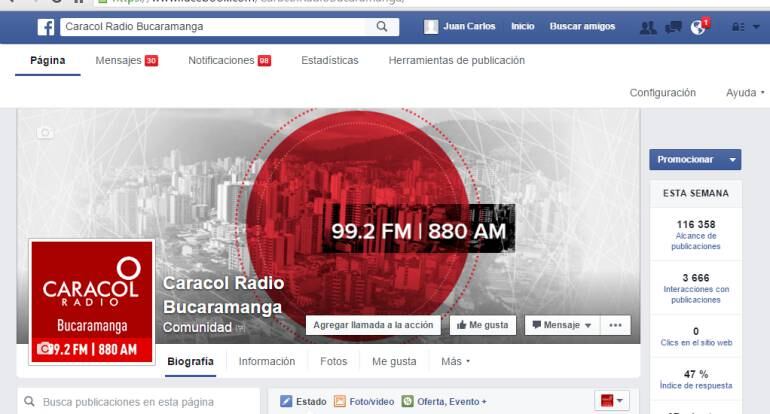This screenshot has height=414, width=770.
Task: Click Agregar llamada a la acción button
Action: 373,325
